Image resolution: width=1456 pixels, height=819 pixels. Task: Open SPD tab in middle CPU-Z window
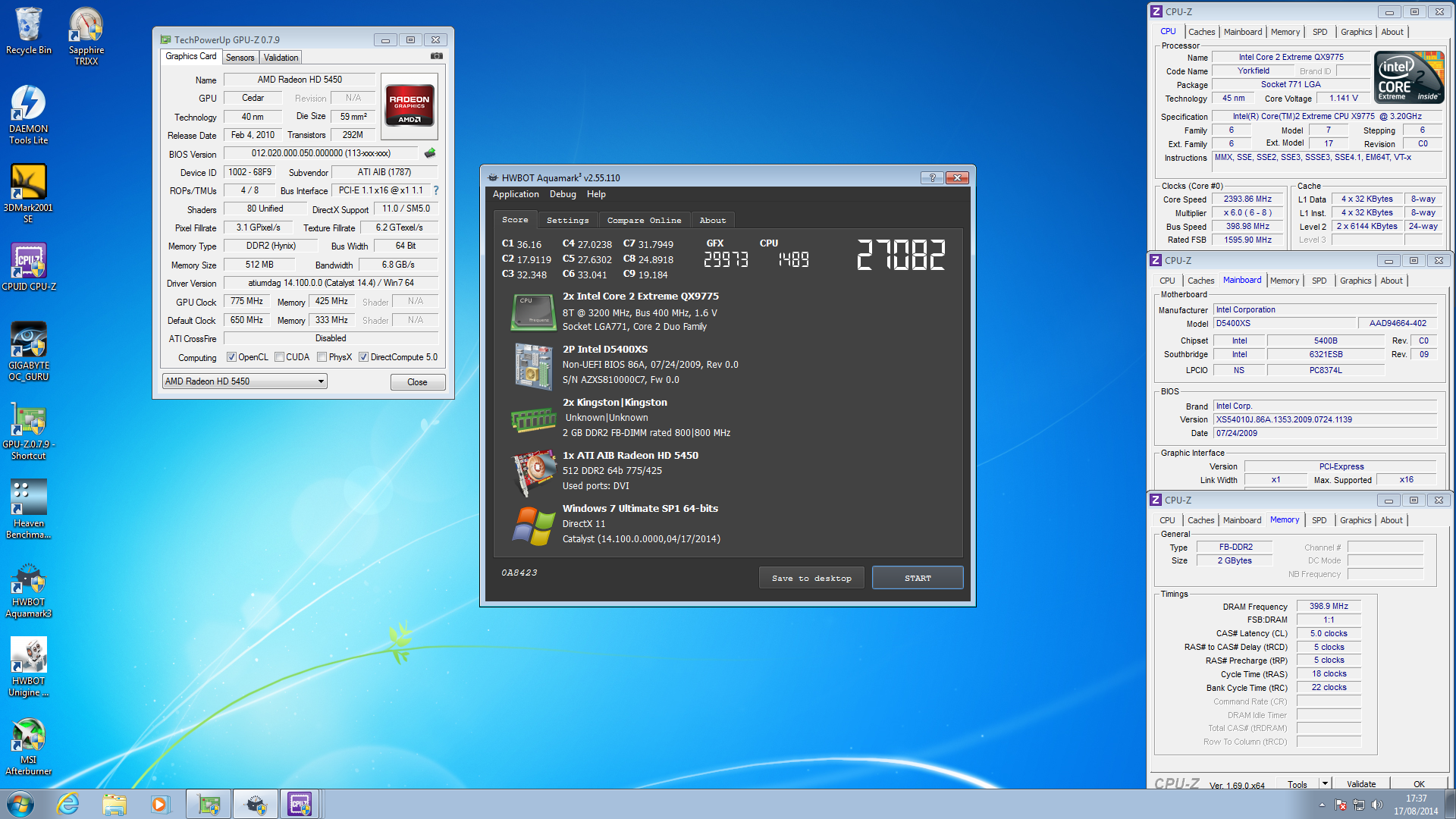pos(1319,281)
